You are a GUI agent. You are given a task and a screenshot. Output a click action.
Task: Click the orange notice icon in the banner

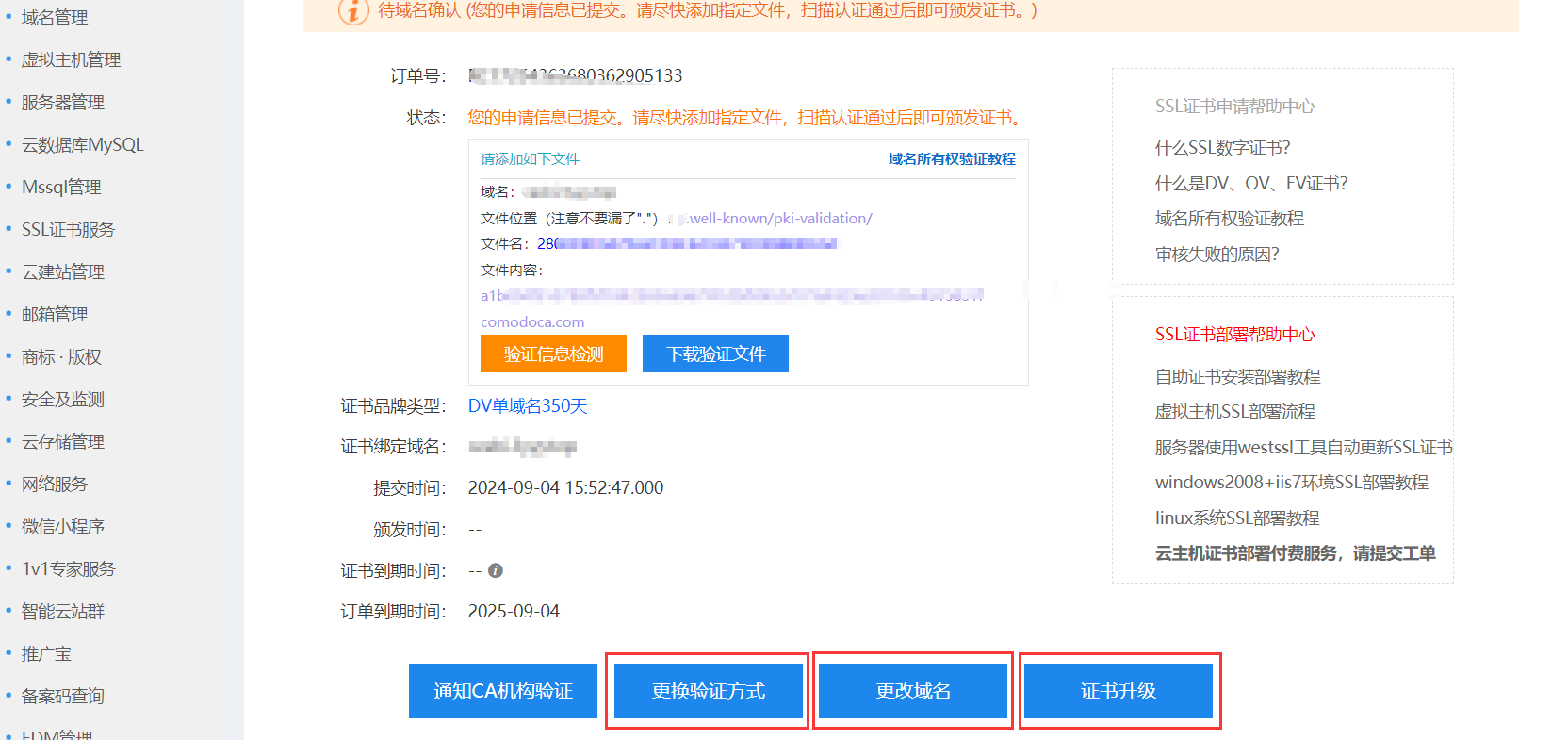click(353, 11)
